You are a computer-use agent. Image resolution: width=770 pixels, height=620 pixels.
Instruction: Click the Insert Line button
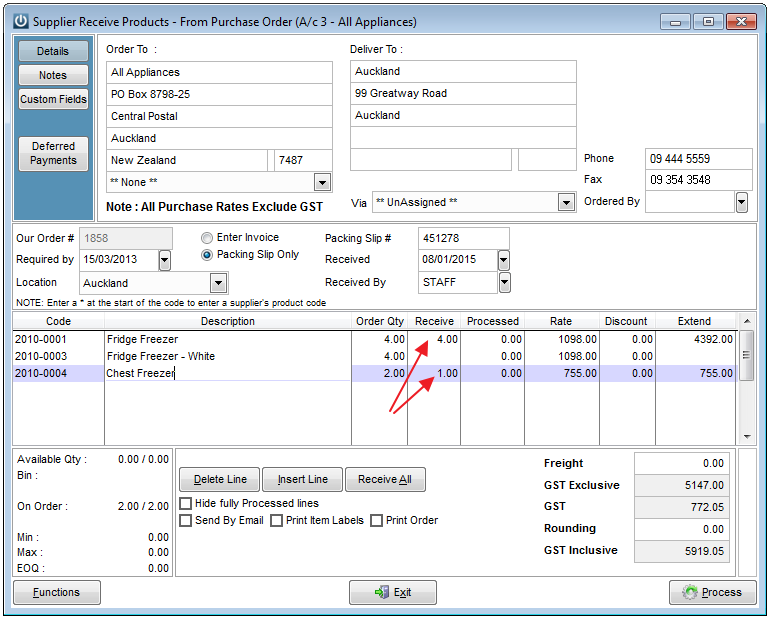point(302,480)
